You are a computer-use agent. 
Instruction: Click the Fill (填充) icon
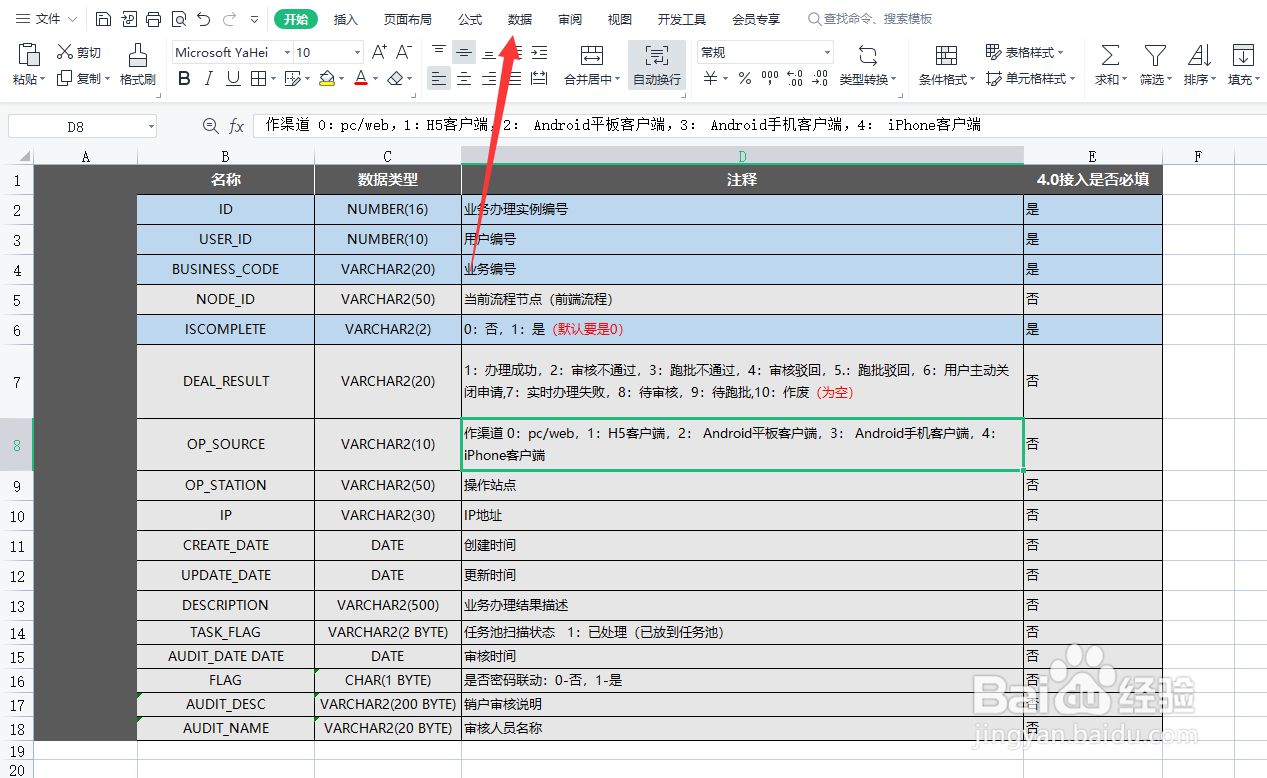pyautogui.click(x=1243, y=56)
